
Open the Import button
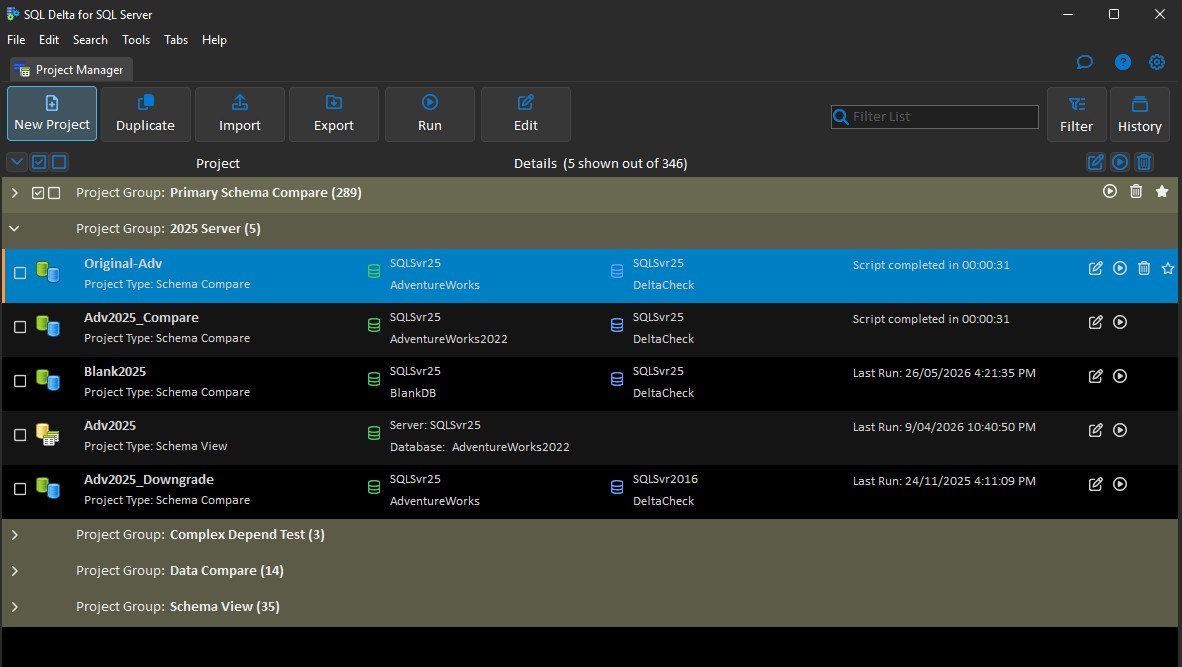point(240,114)
